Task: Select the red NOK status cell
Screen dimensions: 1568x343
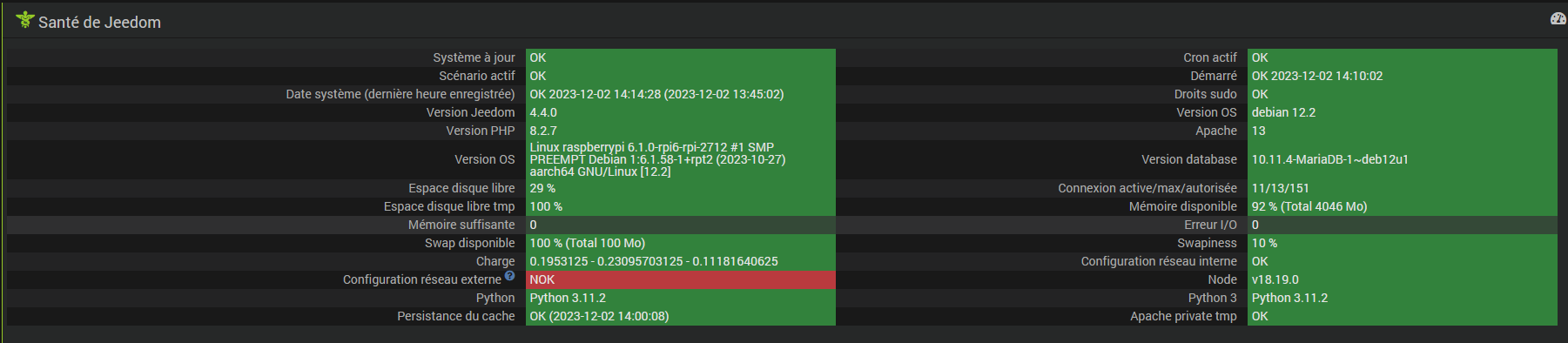Action: click(x=681, y=279)
